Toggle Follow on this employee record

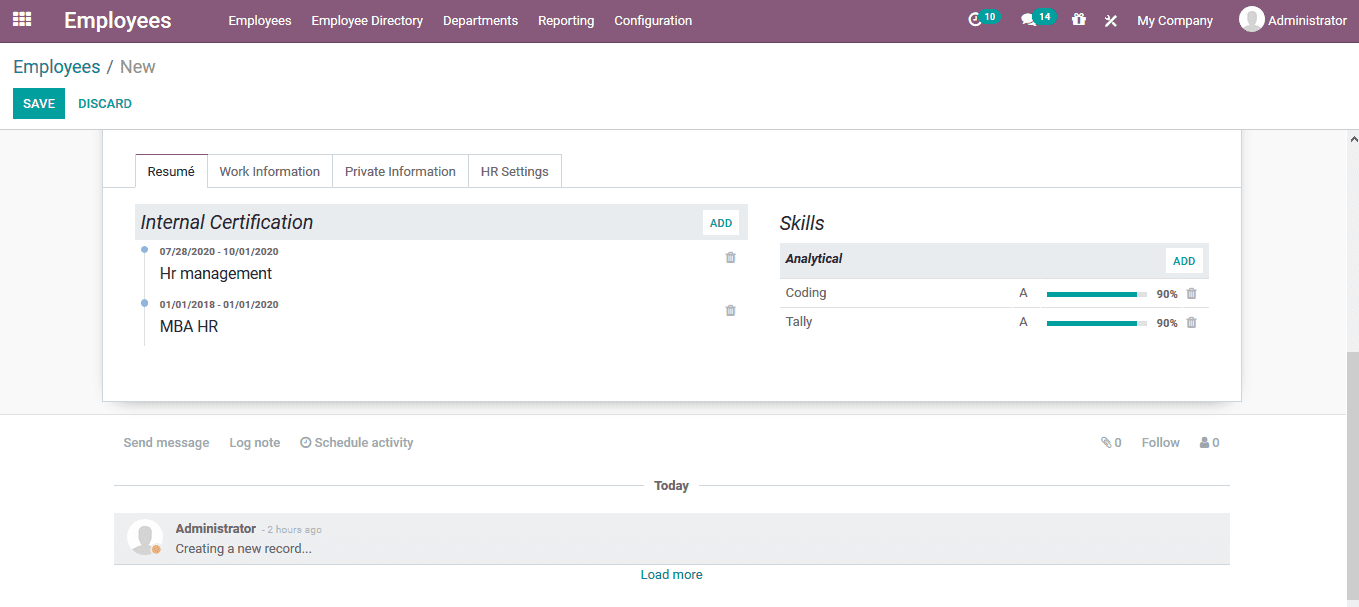point(1159,441)
